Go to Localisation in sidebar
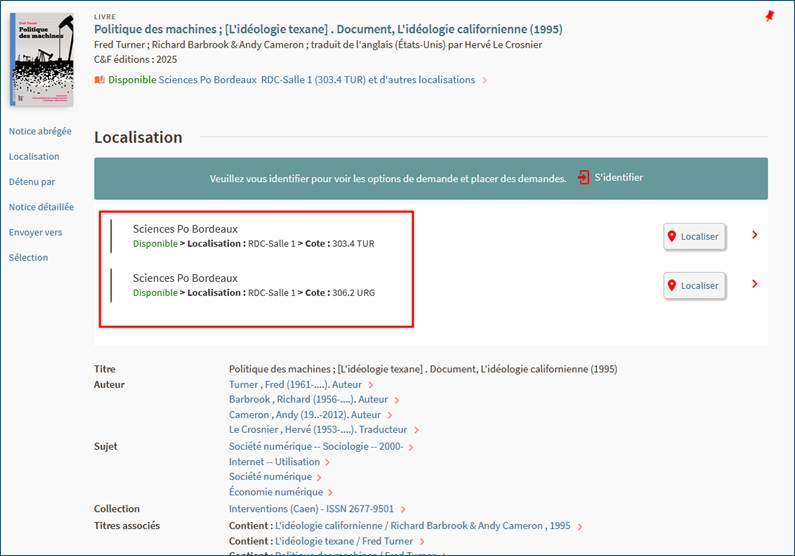 coord(34,156)
